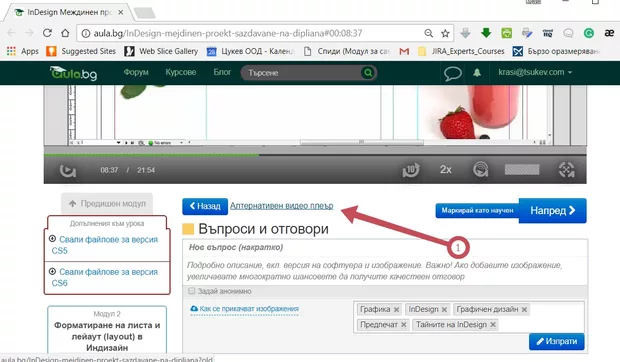The width and height of the screenshot is (620, 362).
Task: Open the Цукев ООД calendar bookmark
Action: coord(250,51)
